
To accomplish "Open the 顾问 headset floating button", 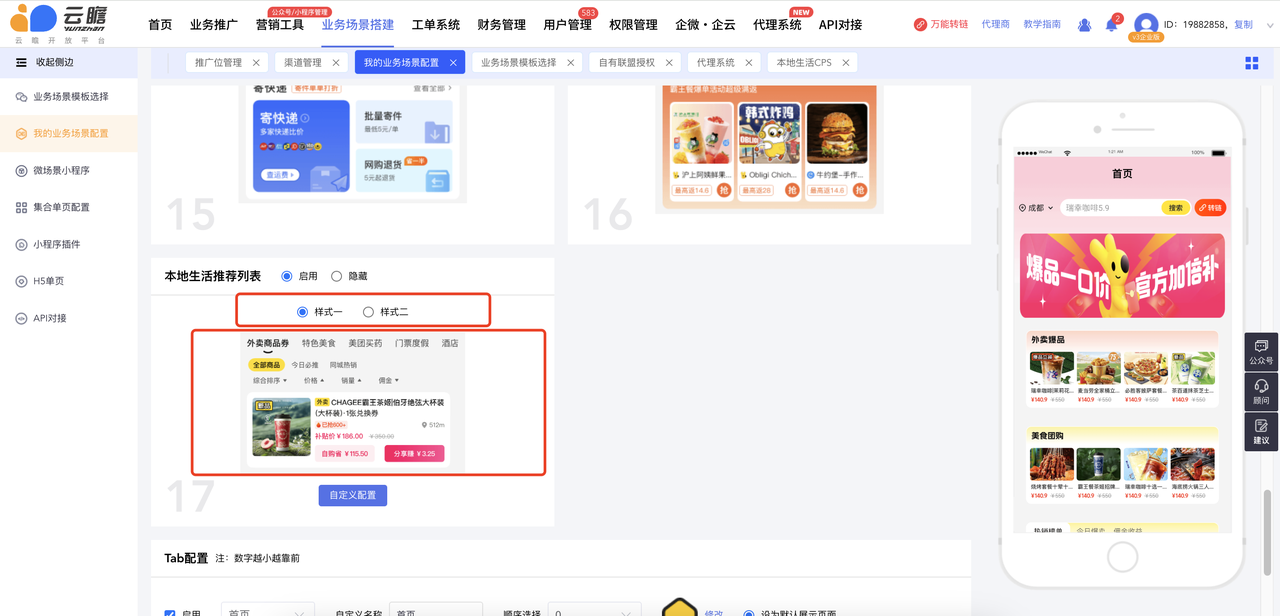I will click(x=1261, y=392).
